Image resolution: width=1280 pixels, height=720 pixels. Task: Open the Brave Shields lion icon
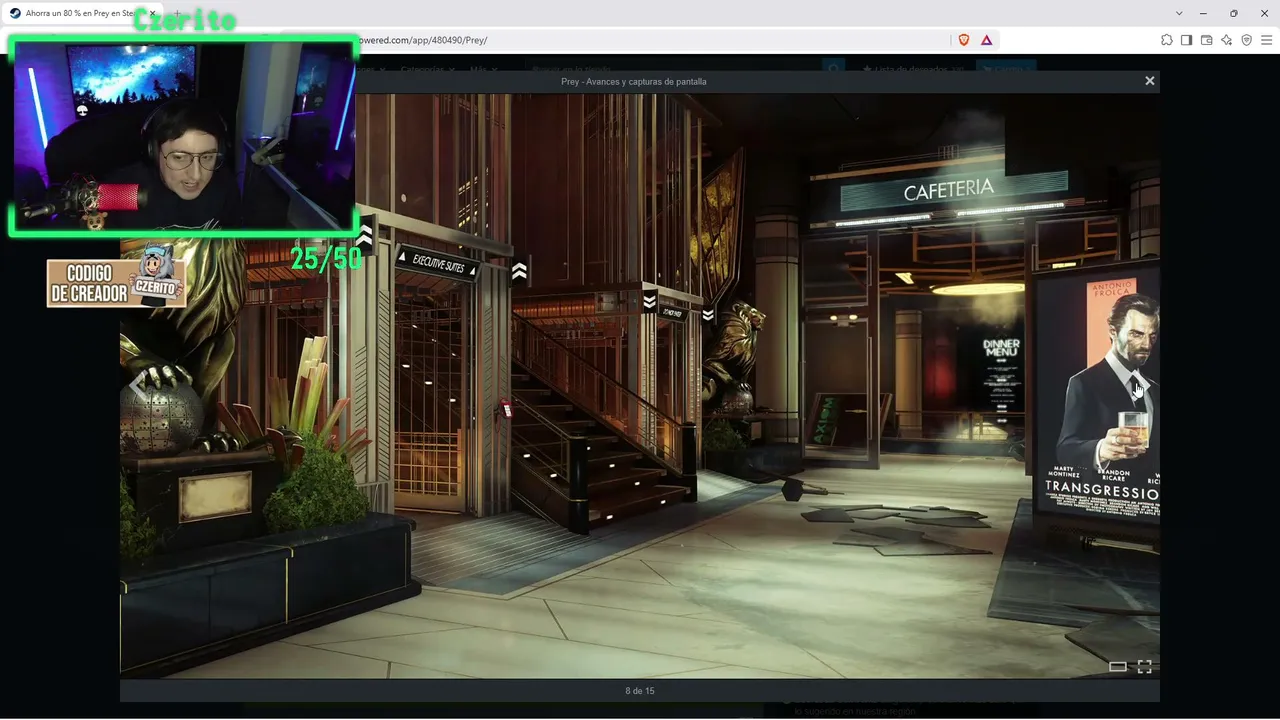[x=964, y=40]
